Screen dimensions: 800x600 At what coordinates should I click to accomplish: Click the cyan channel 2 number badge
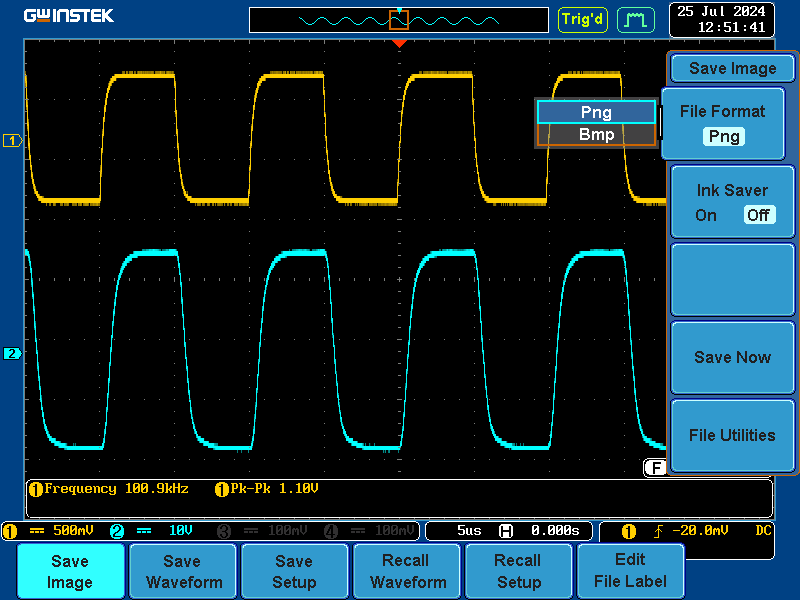point(117,532)
